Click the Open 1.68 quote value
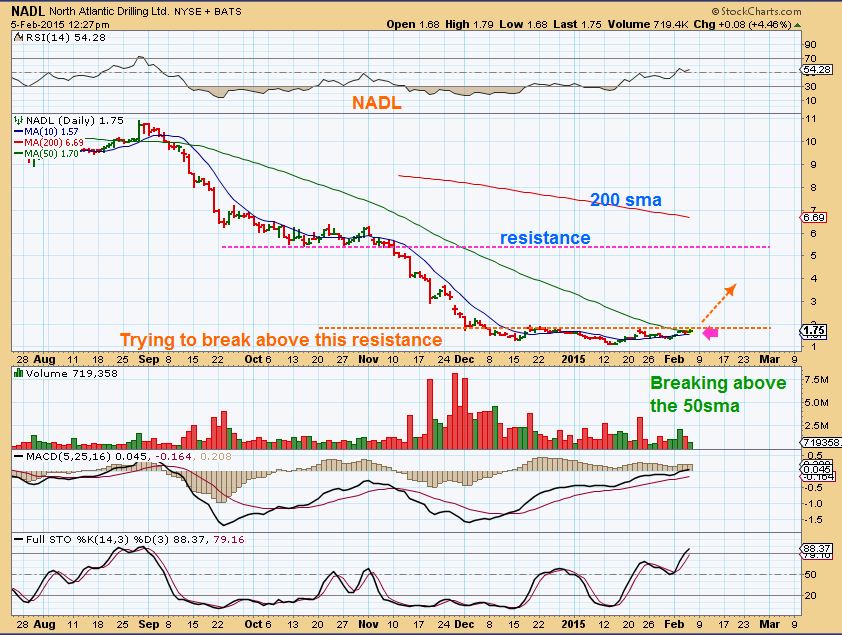This screenshot has height=635, width=842. (413, 24)
